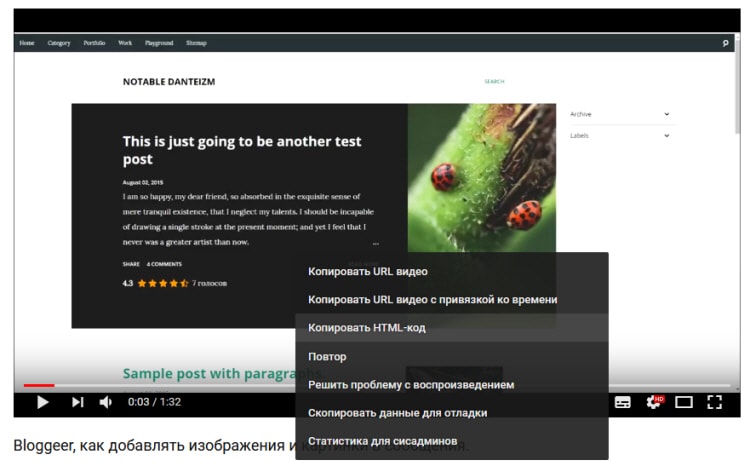Choose Копировать URL видео с привязкой ко времени
Image resolution: width=750 pixels, height=466 pixels.
(x=452, y=300)
